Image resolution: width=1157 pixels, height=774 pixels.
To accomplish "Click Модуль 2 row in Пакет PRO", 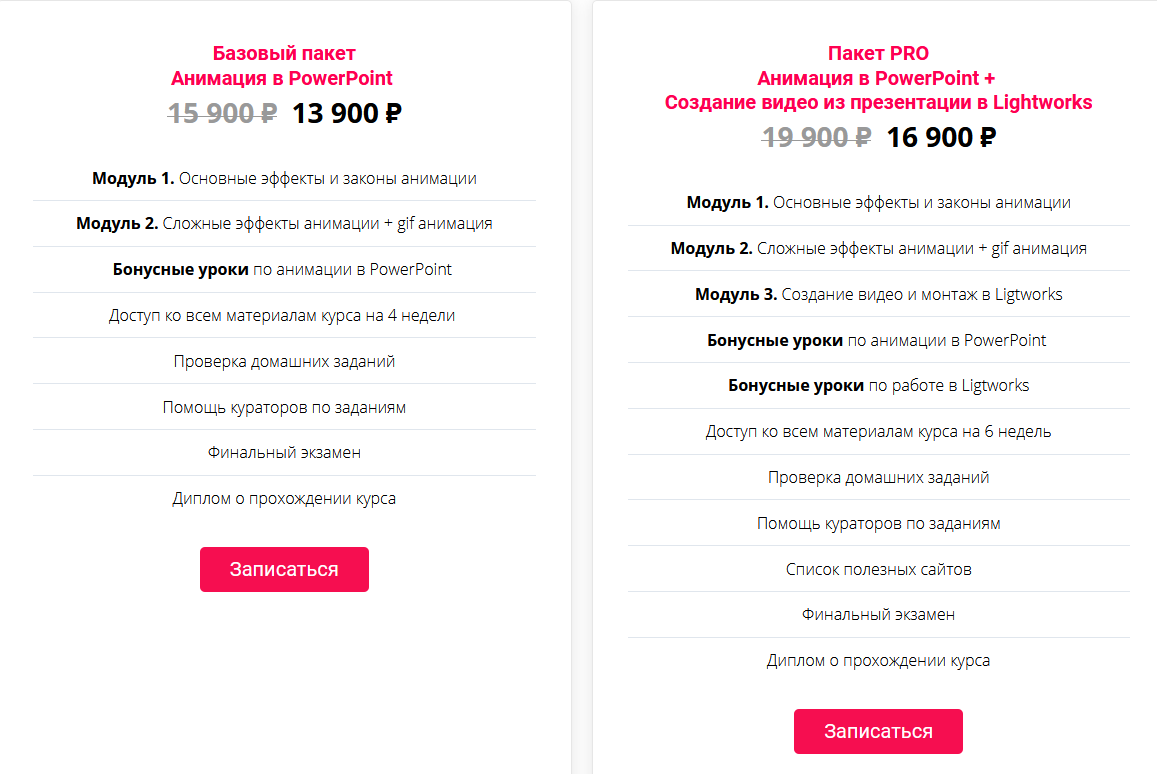I will click(878, 248).
